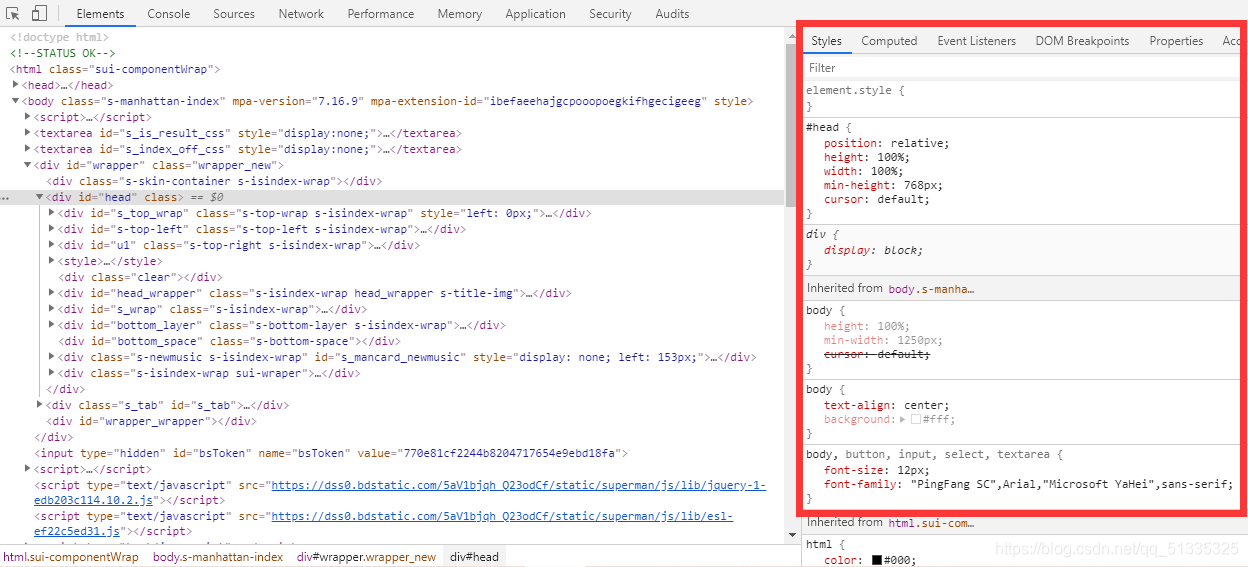Expand the s_is_result_css textarea node
This screenshot has height=567, width=1248.
[28, 133]
